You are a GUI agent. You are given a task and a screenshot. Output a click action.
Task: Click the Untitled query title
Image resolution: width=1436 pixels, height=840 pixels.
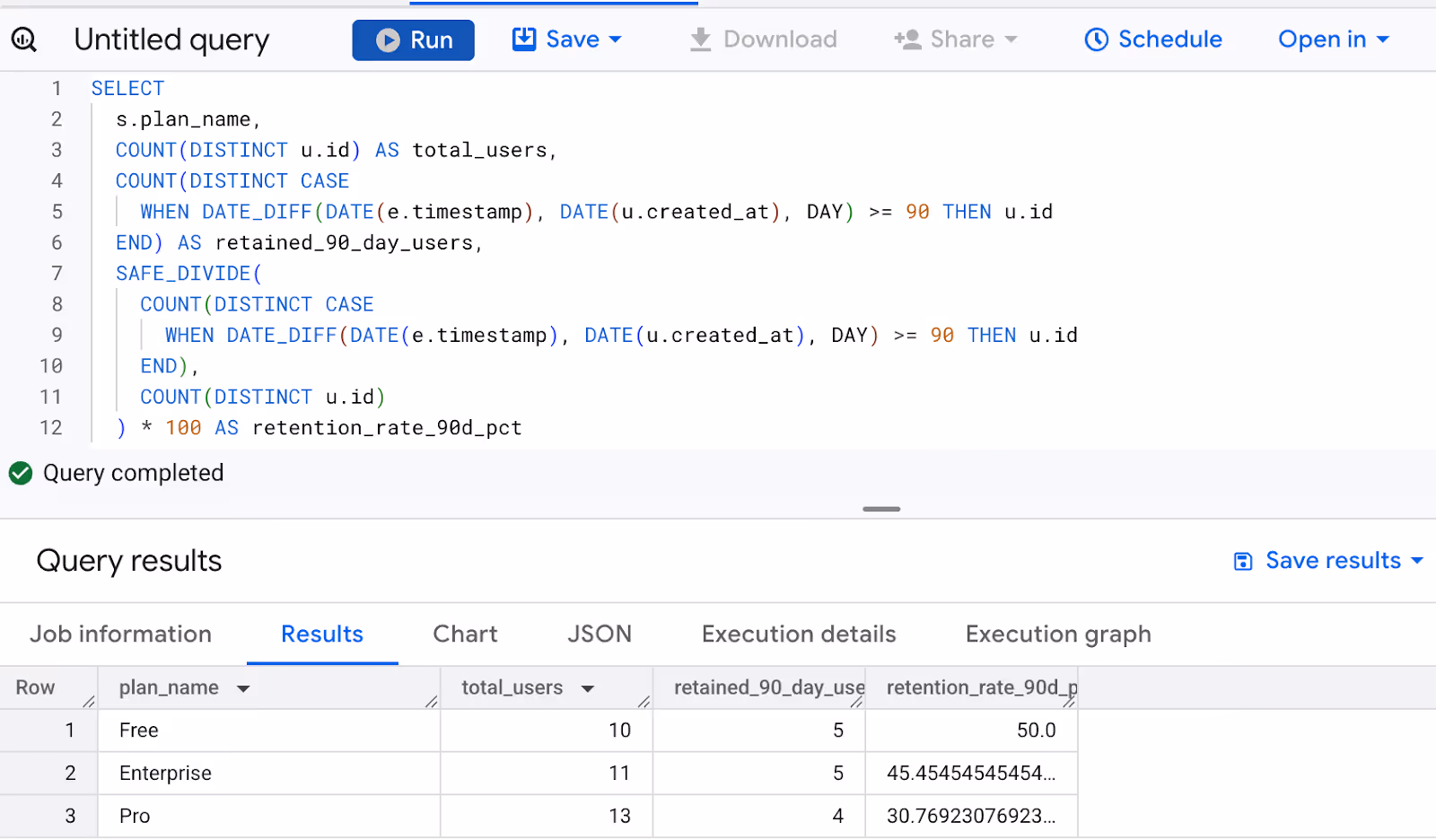coord(171,39)
